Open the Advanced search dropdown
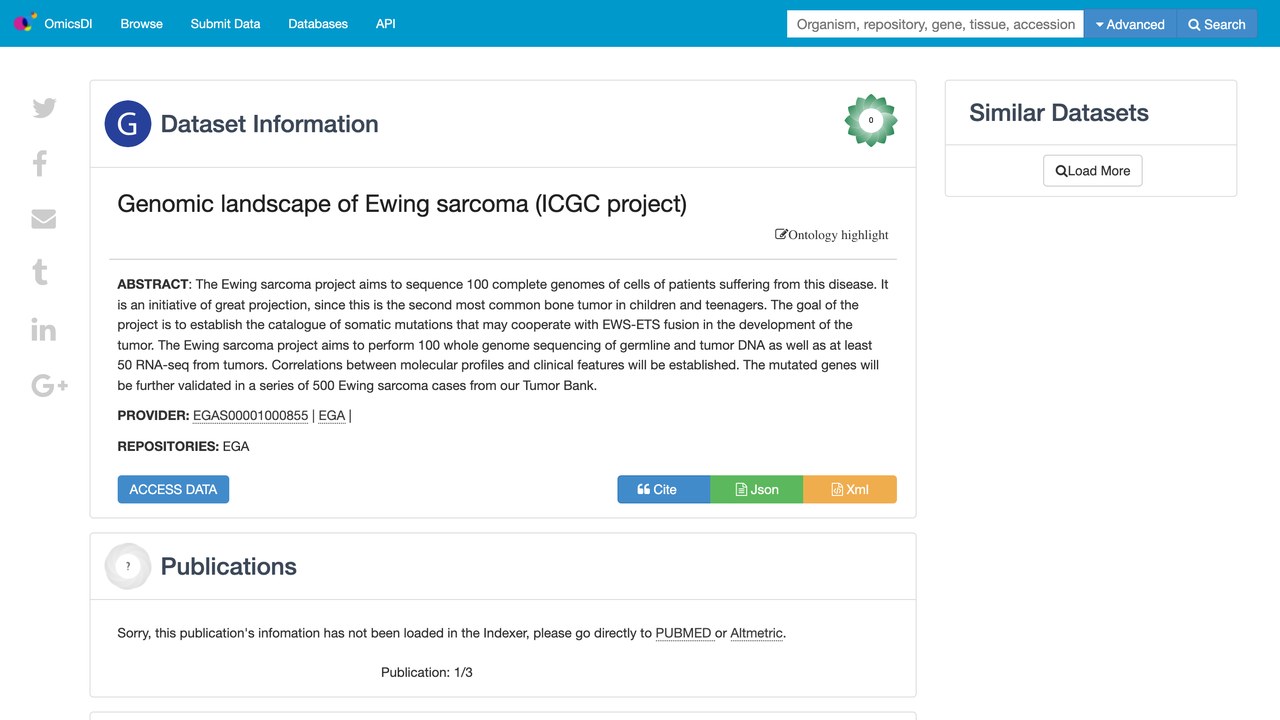 [x=1131, y=24]
